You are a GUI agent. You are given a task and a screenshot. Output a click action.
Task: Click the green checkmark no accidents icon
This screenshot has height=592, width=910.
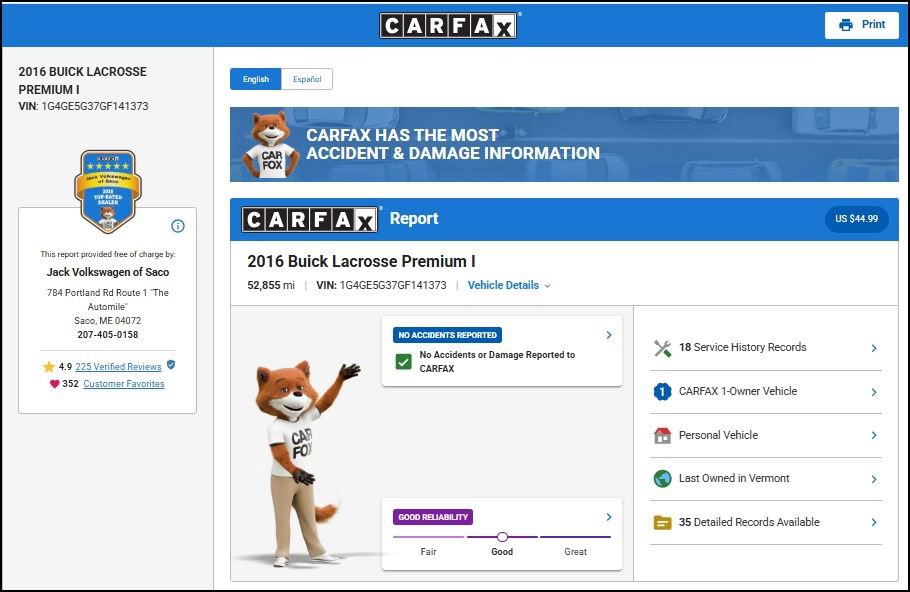[x=403, y=362]
